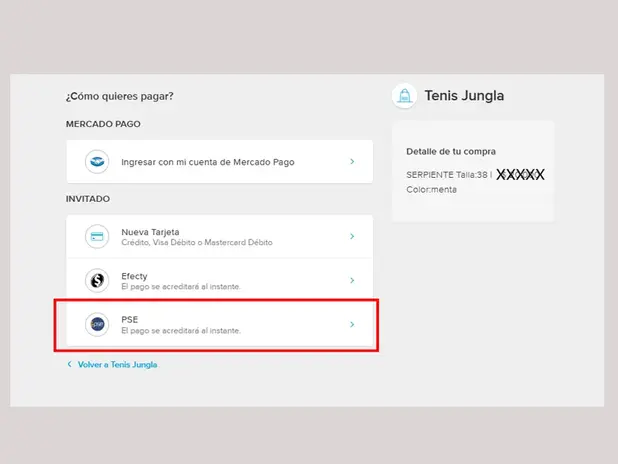This screenshot has height=464, width=618.
Task: Click the Tenis Jungla store title
Action: [464, 96]
